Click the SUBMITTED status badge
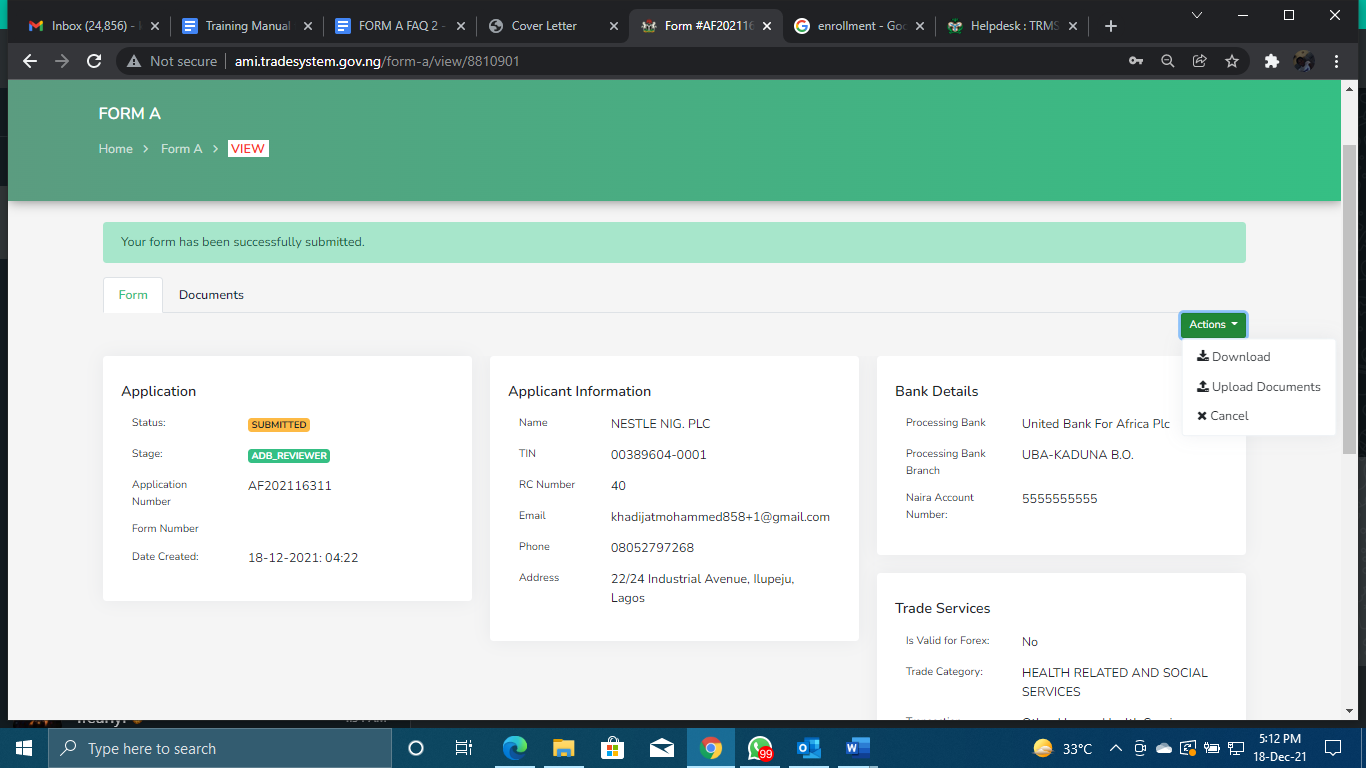The width and height of the screenshot is (1366, 768). point(279,425)
